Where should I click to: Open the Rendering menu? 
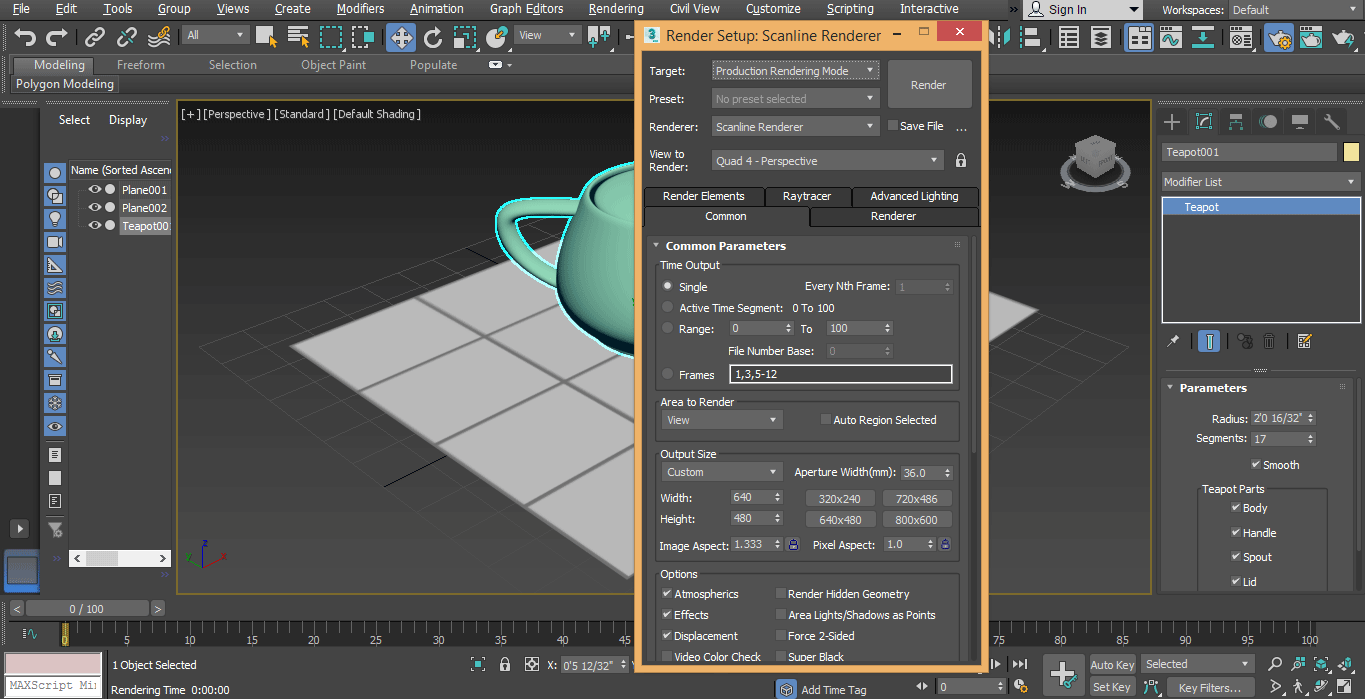click(x=615, y=9)
